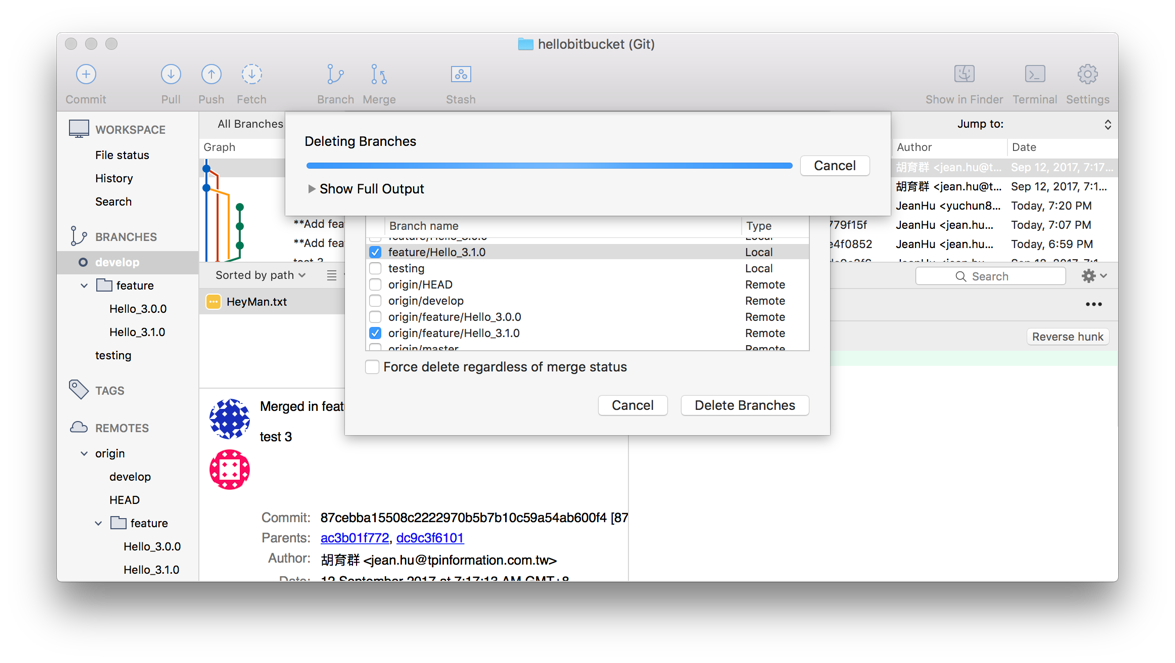Open the Branch tool
The height and width of the screenshot is (663, 1175).
[x=335, y=74]
